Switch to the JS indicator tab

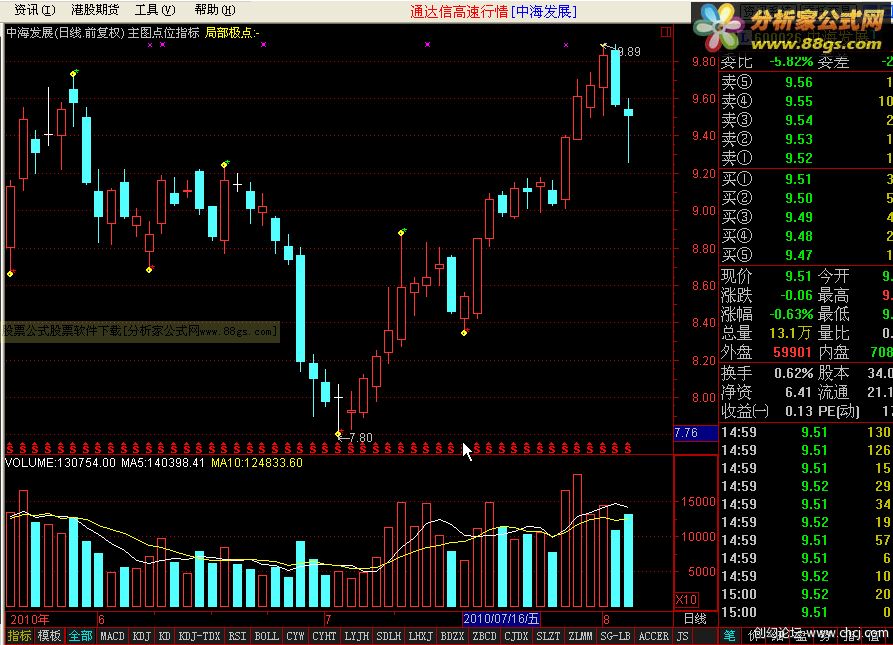click(683, 636)
